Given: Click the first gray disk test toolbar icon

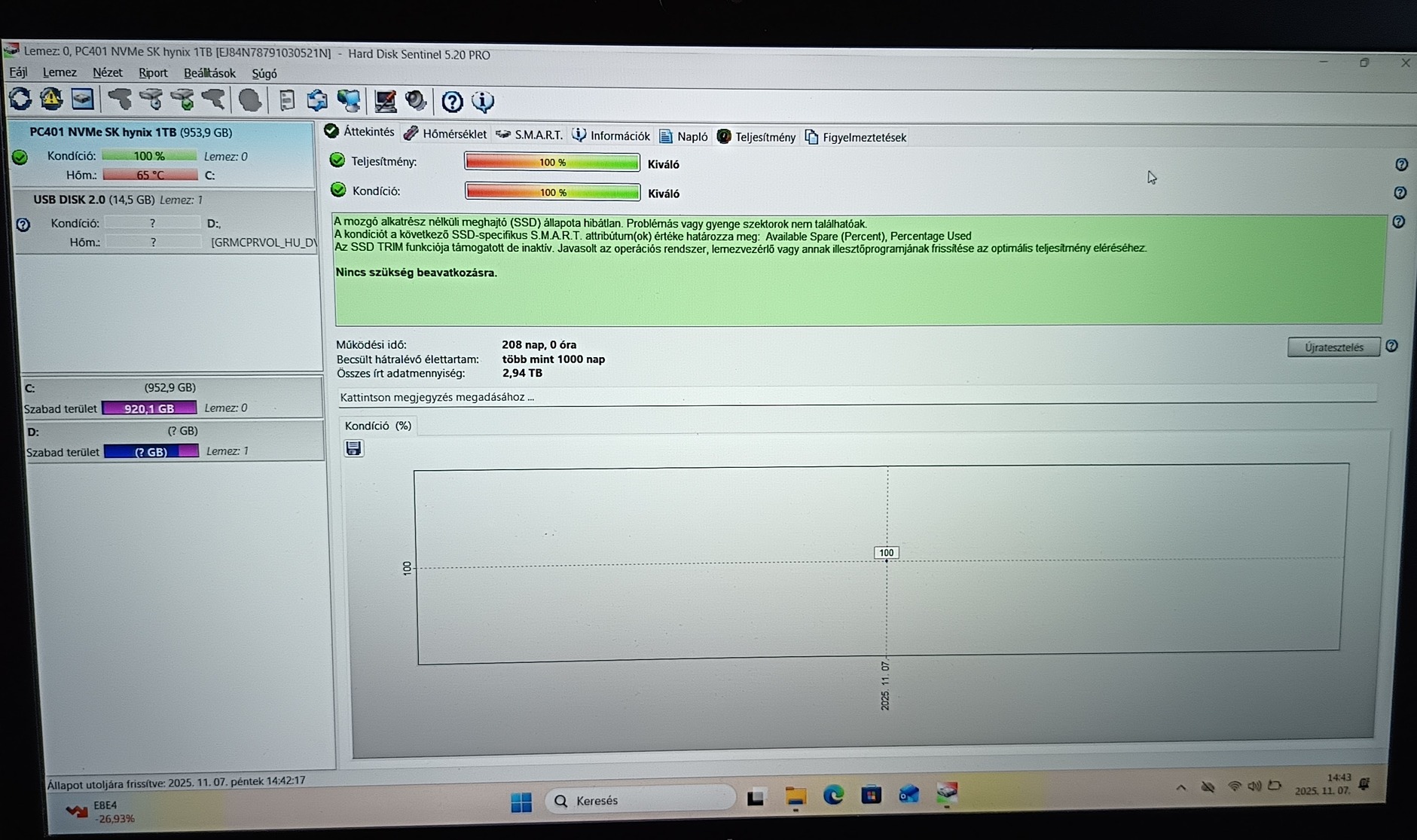Looking at the screenshot, I should [120, 99].
